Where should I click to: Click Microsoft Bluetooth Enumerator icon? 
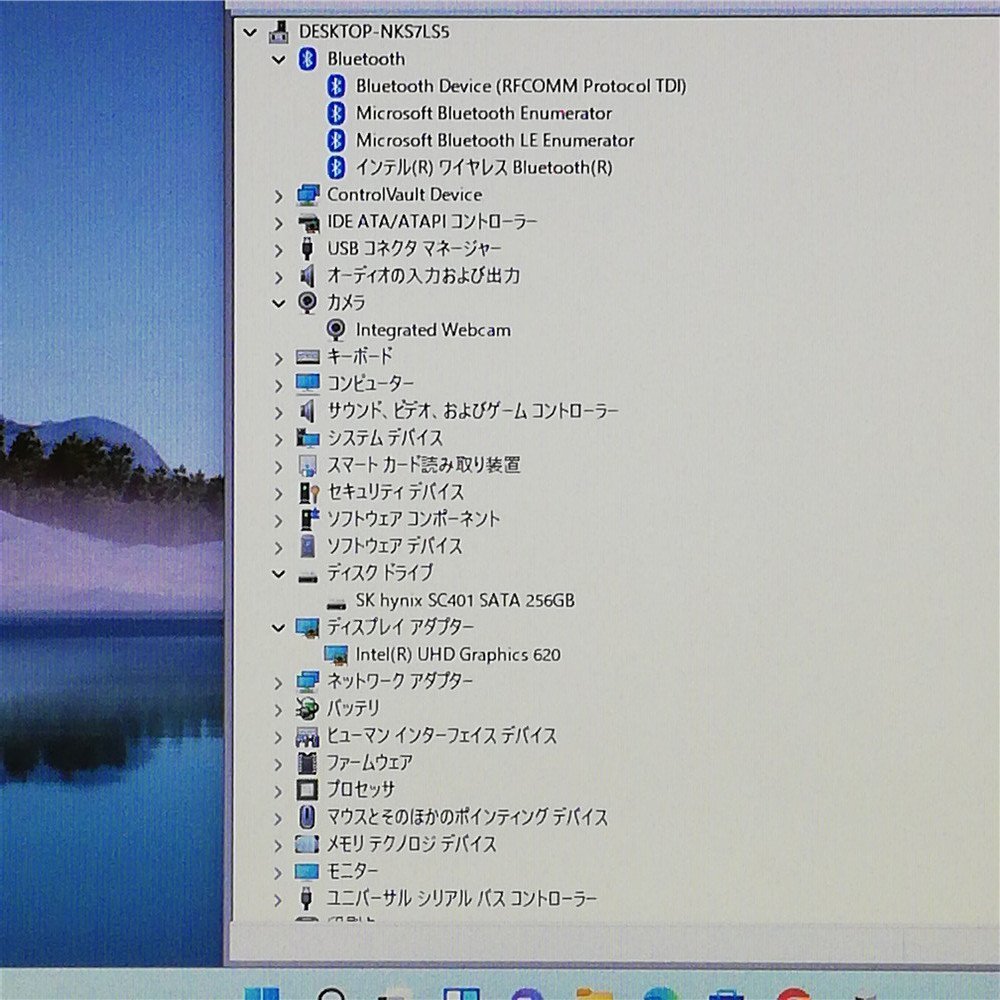[x=336, y=114]
